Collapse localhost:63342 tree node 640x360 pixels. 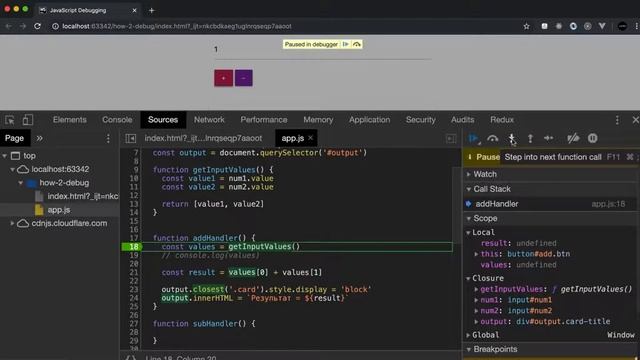click(13, 169)
